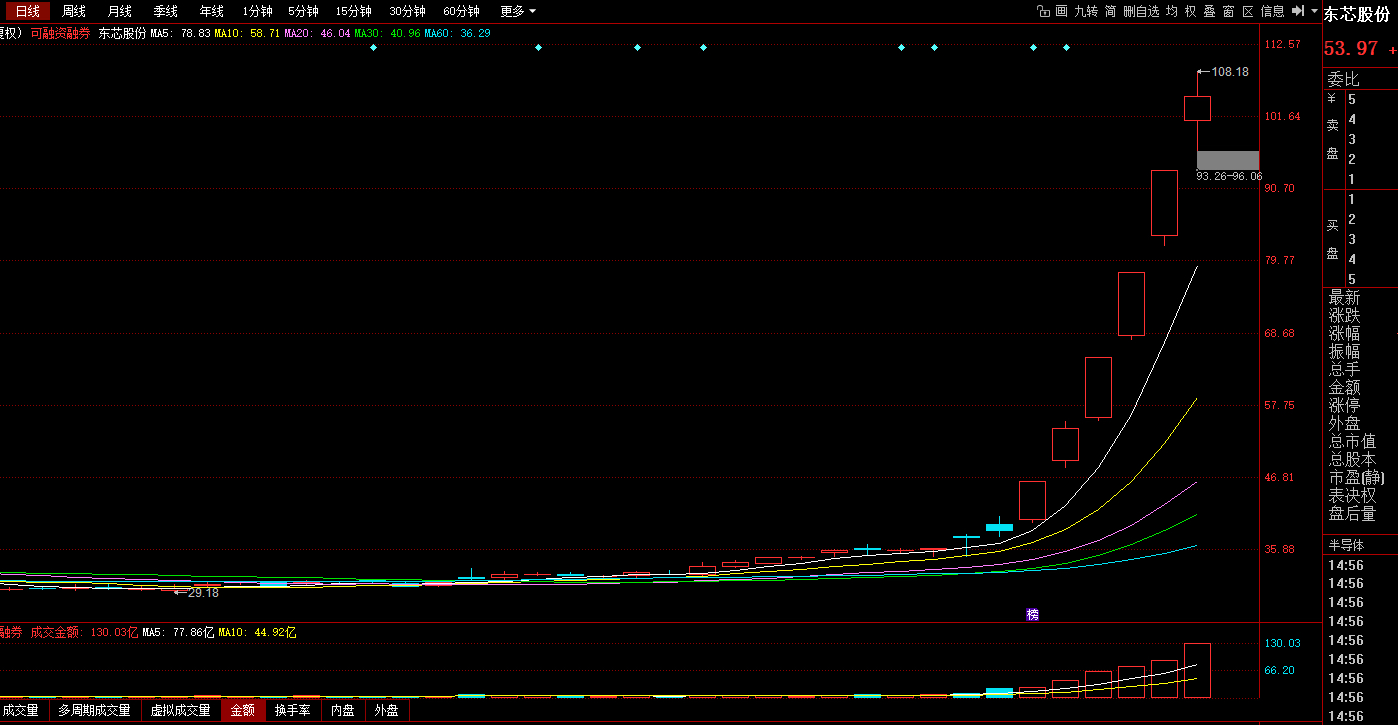Click the 区 range statistics button

(x=1247, y=11)
